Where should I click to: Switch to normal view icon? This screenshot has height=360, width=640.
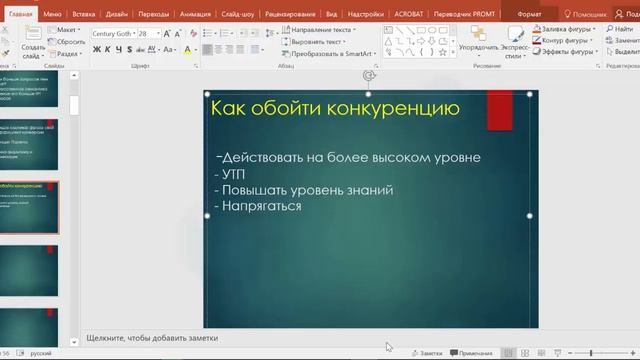(508, 353)
